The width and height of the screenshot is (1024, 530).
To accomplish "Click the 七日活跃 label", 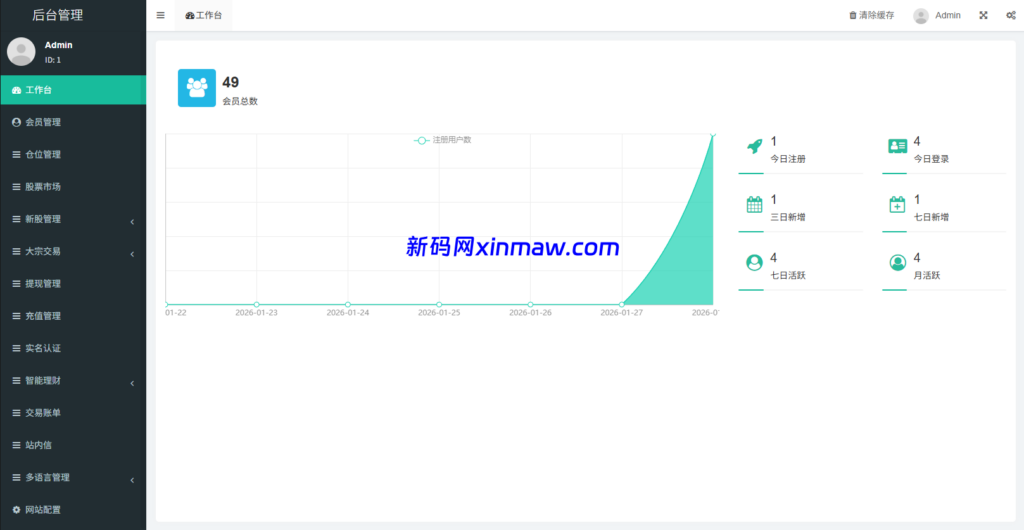I will point(788,275).
